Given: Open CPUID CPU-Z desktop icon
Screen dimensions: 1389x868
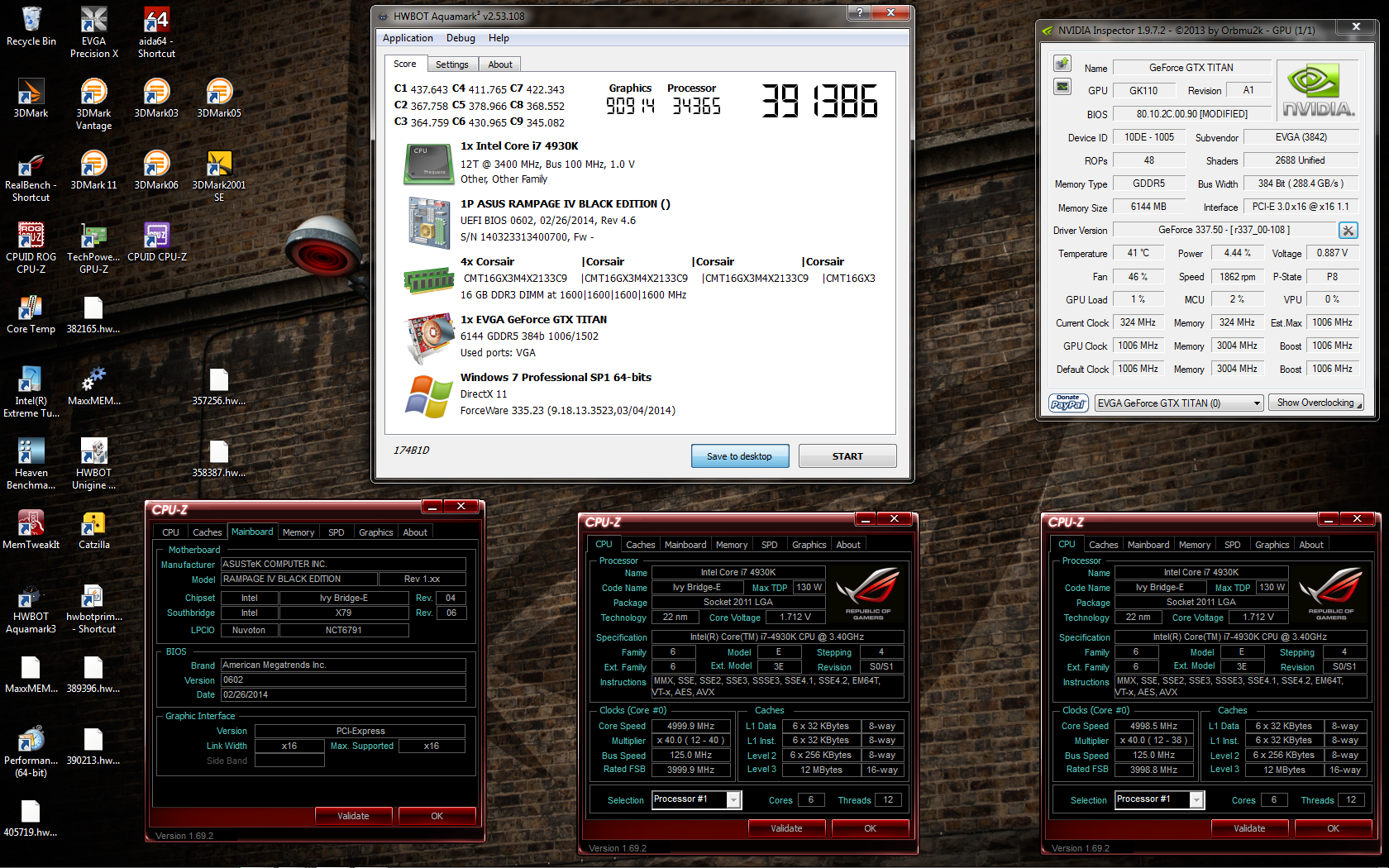Looking at the screenshot, I should [156, 241].
